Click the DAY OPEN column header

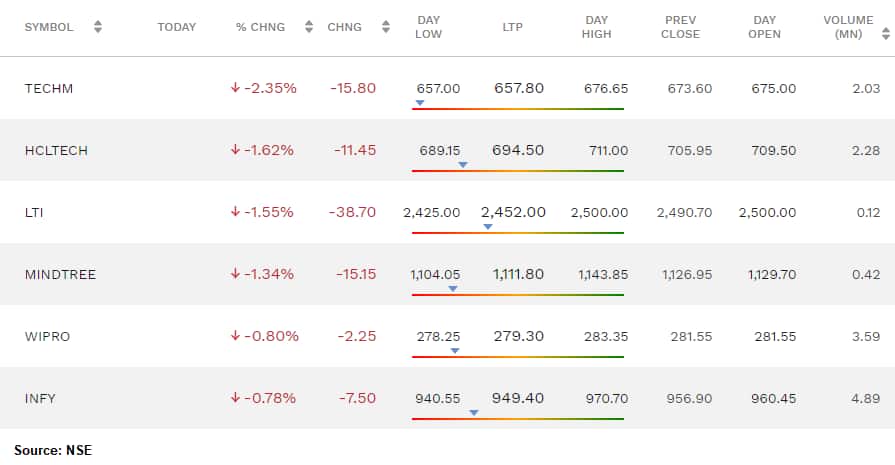764,27
